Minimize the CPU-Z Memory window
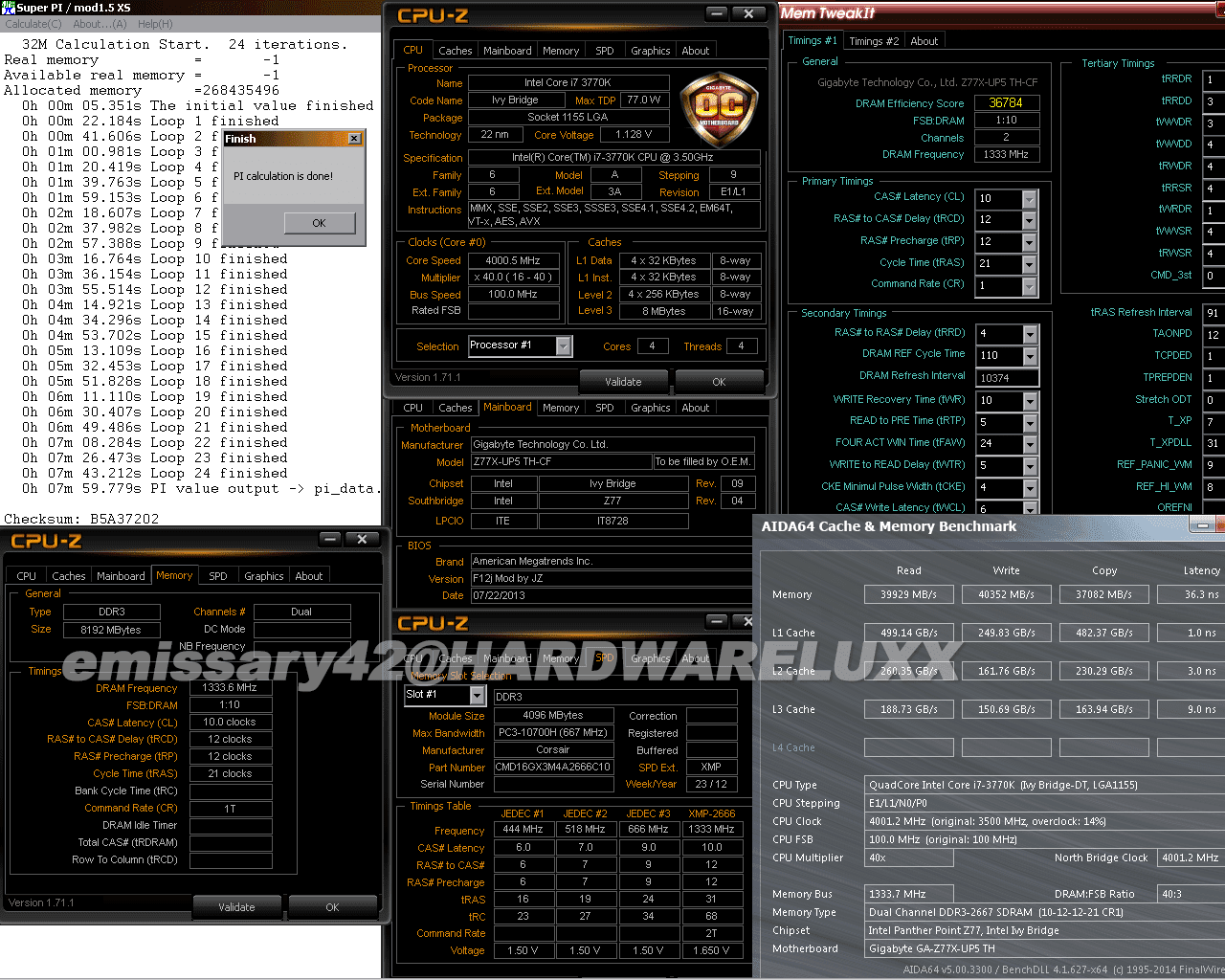This screenshot has height=980, width=1225. tap(330, 540)
